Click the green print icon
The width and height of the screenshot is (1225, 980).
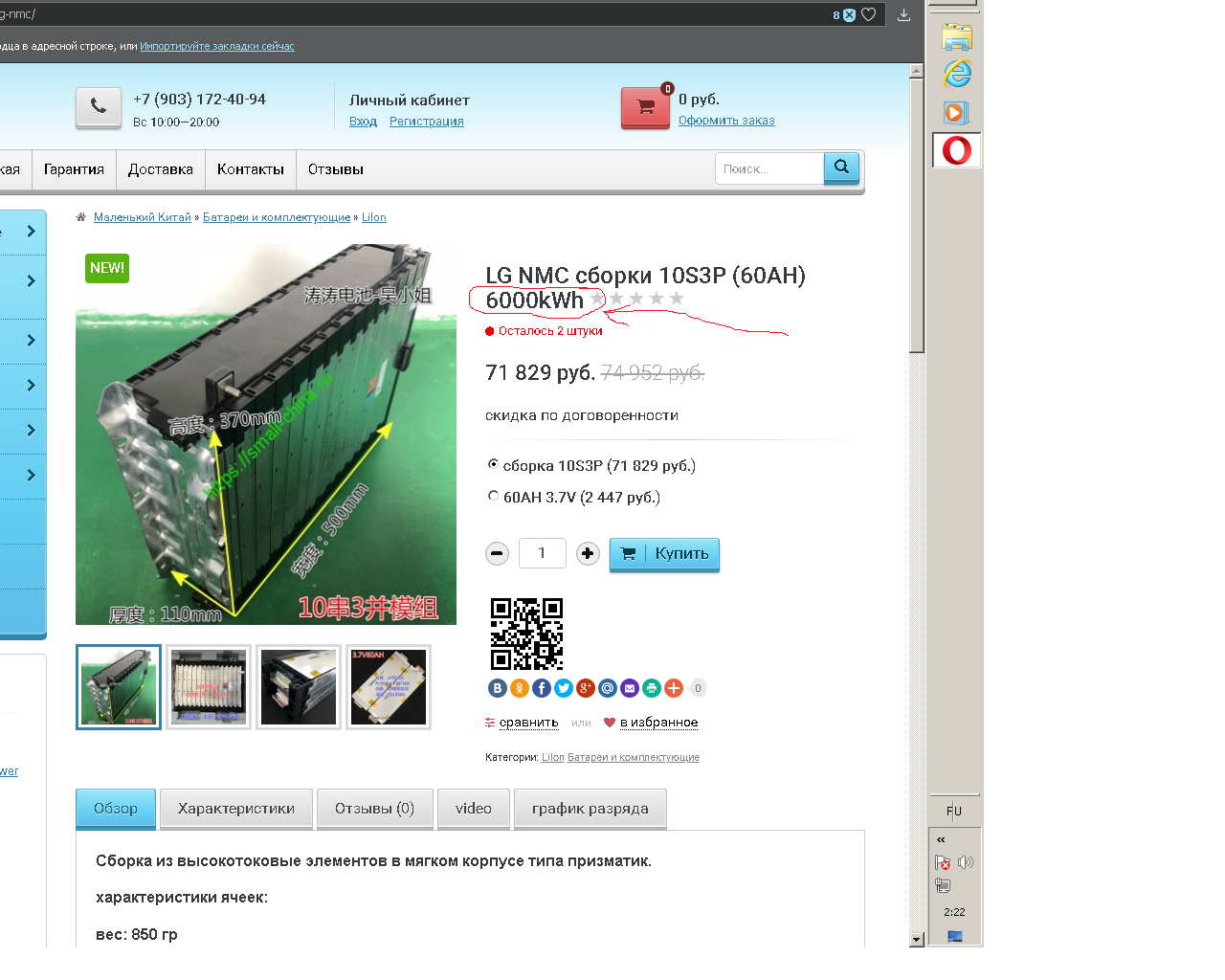coord(651,688)
